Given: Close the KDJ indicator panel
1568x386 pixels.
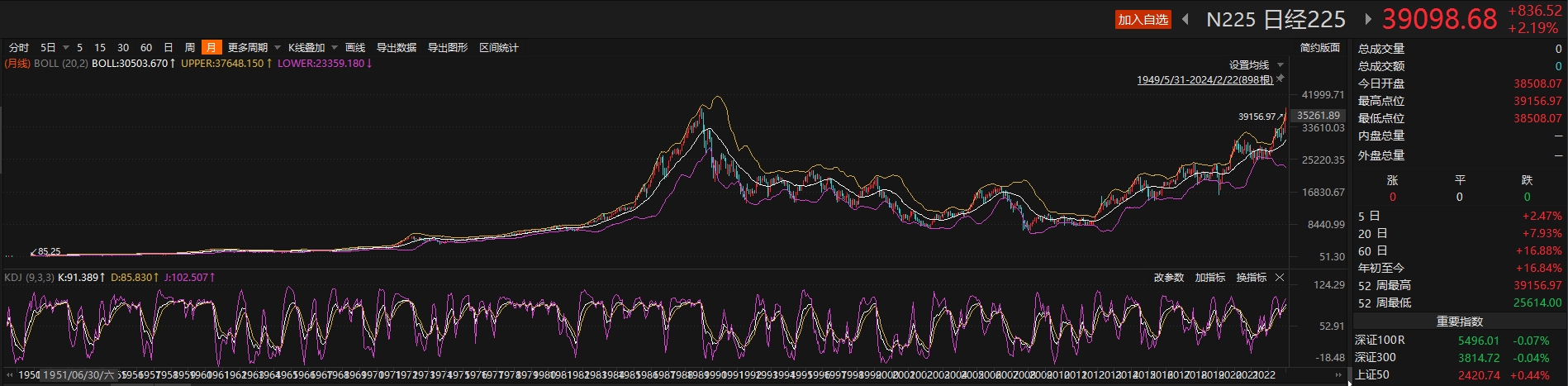Looking at the screenshot, I should (x=1280, y=278).
